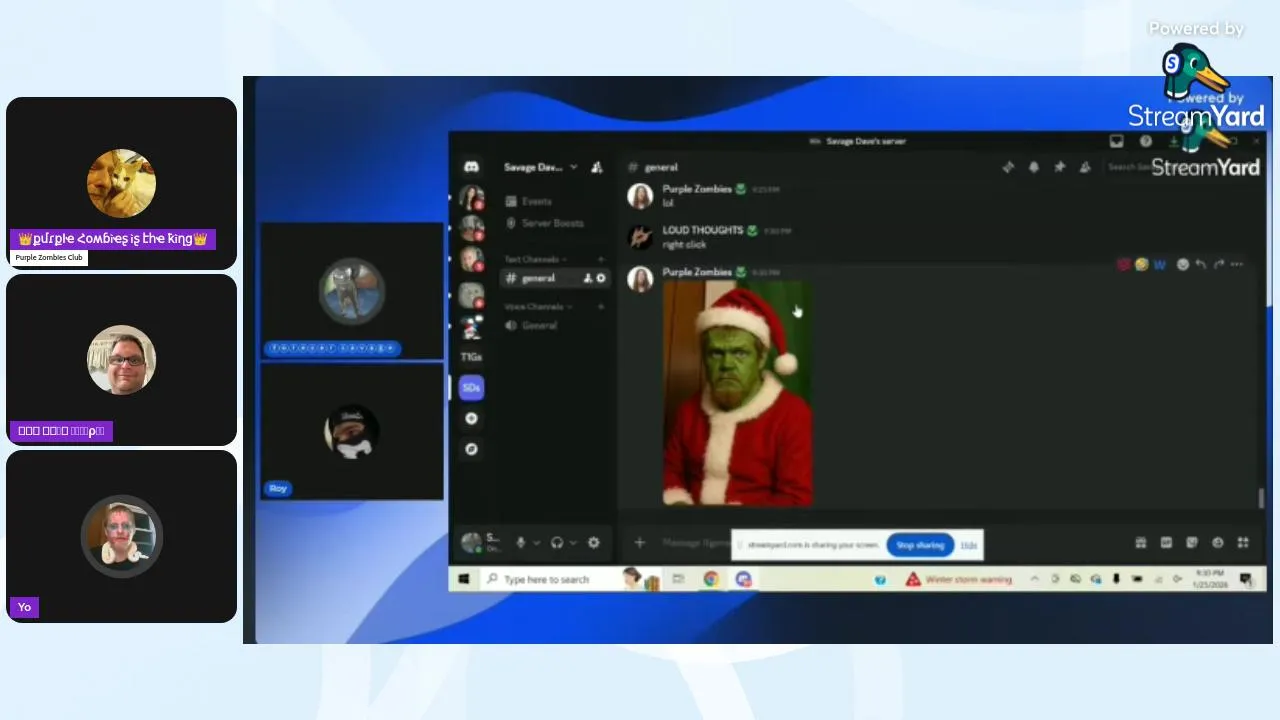
Task: Open the Threads icon in channel header
Action: [1008, 167]
